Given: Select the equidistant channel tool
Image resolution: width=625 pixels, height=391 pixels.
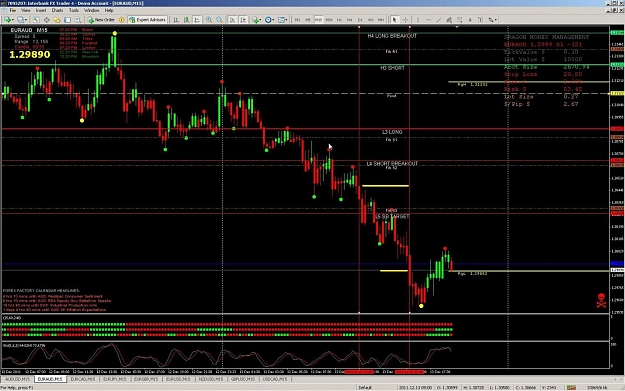Looking at the screenshot, I should tap(449, 20).
